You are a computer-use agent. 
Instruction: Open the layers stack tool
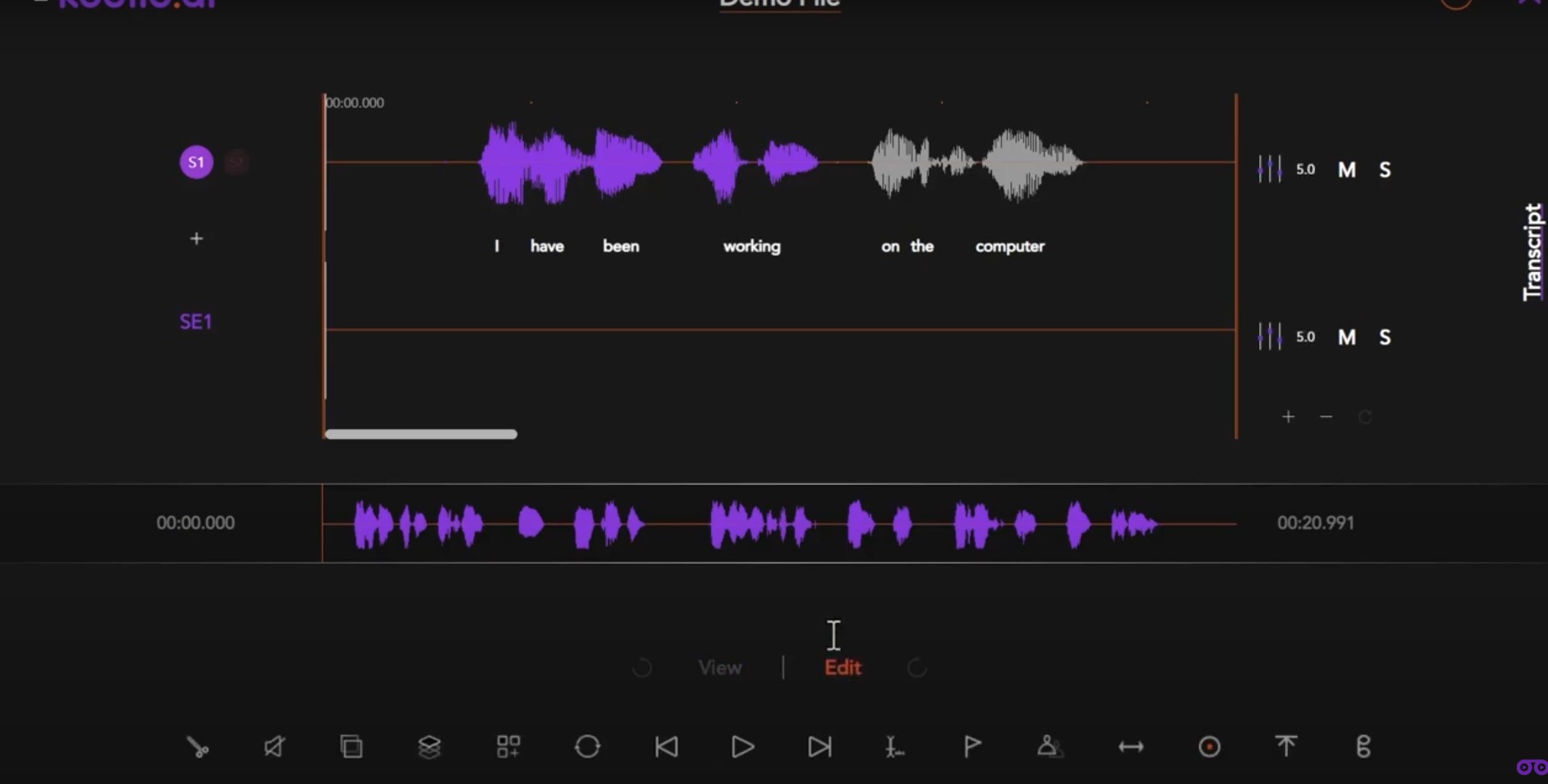click(x=429, y=747)
